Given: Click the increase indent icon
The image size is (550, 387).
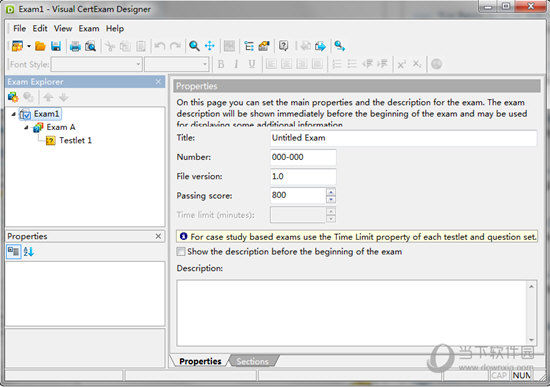Looking at the screenshot, I should 382,64.
